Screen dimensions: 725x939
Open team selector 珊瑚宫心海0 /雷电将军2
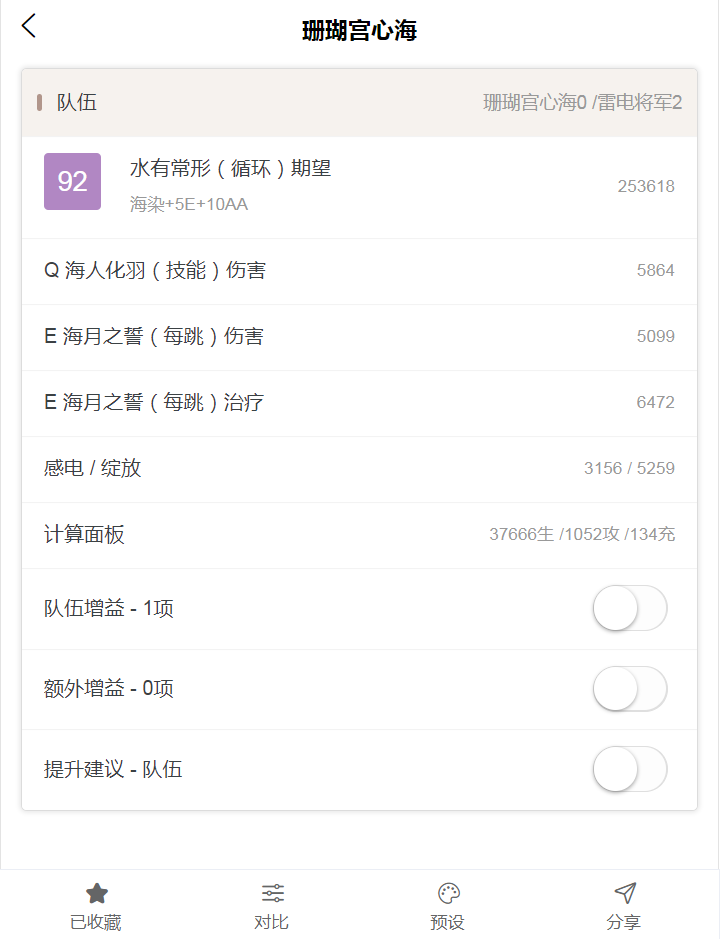point(582,102)
